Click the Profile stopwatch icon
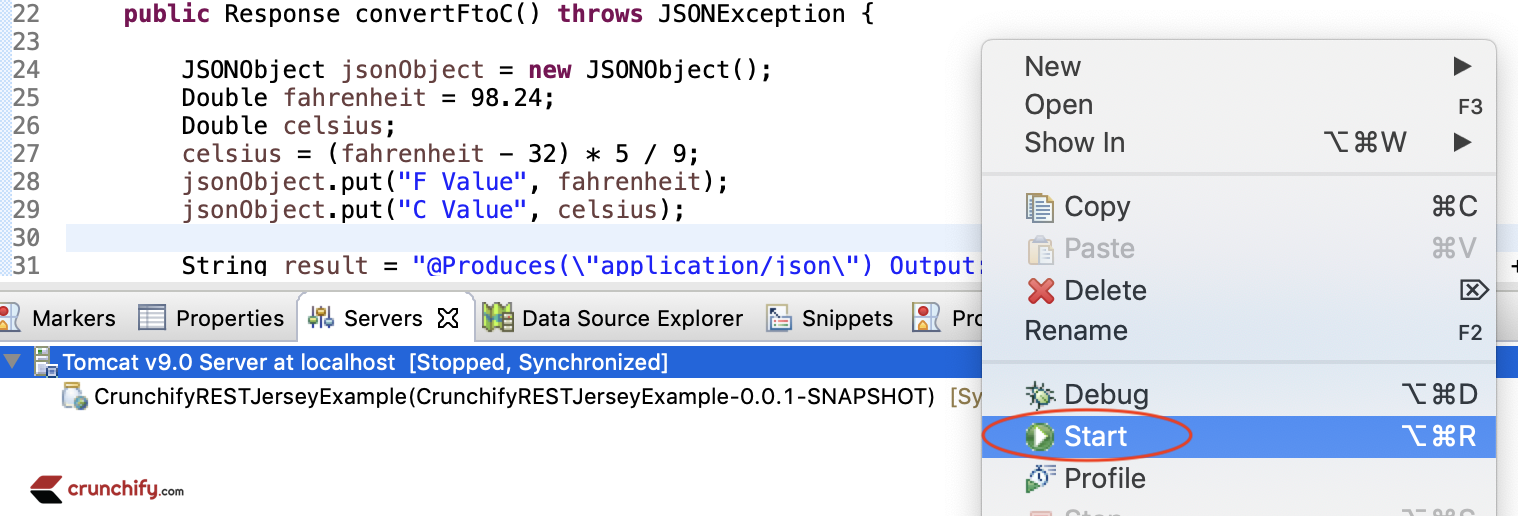 (x=1040, y=479)
